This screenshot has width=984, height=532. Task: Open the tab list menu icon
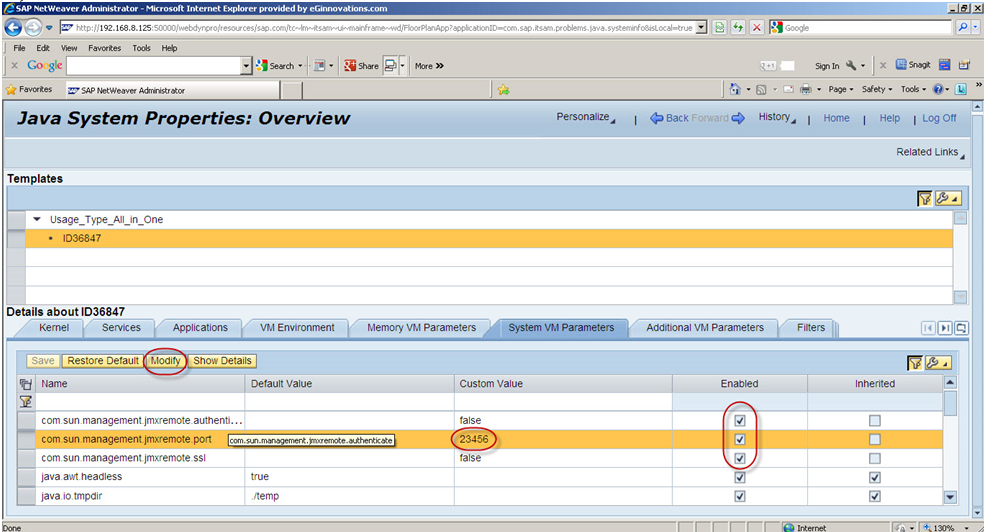click(961, 327)
